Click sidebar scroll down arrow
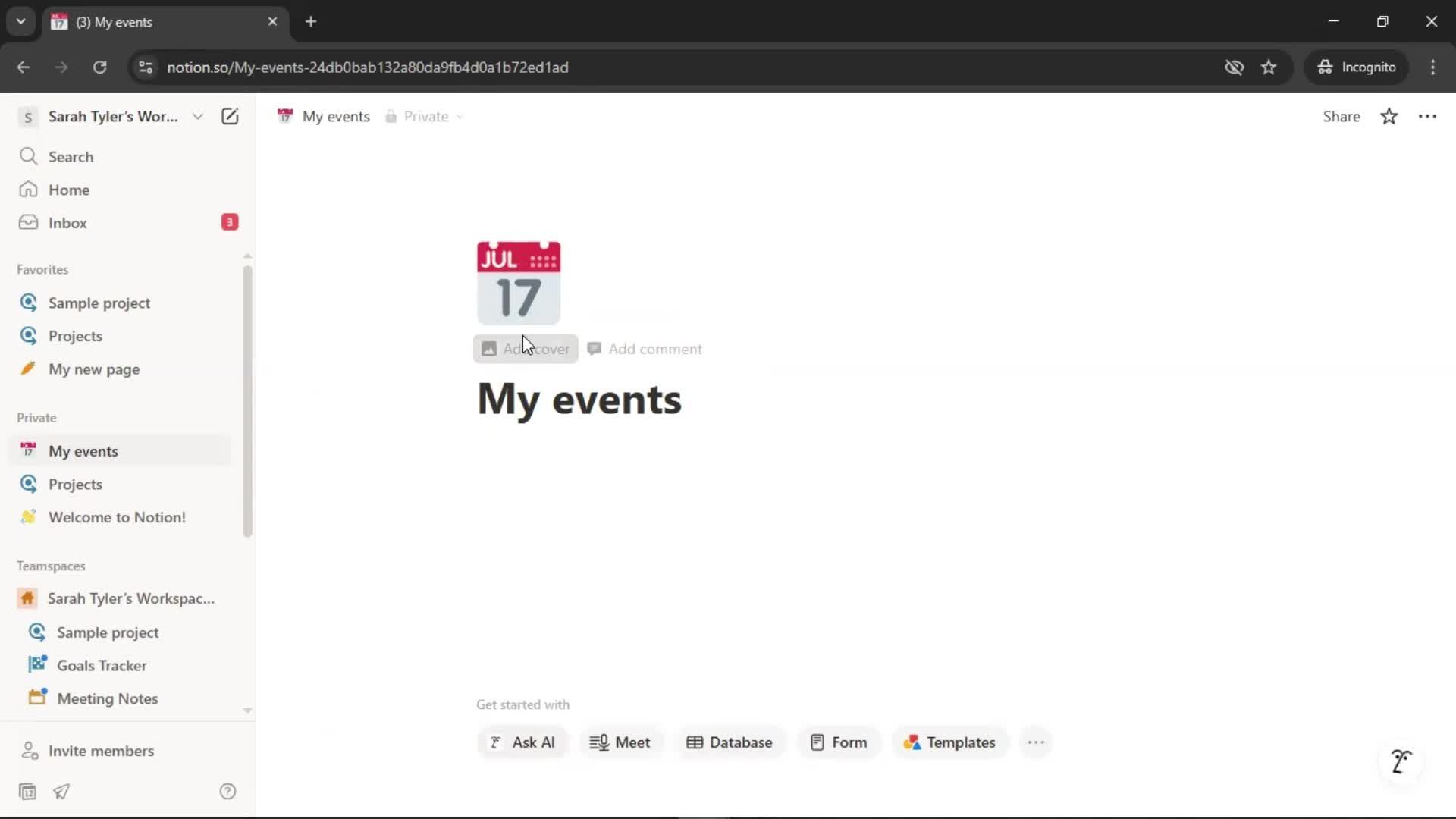1456x819 pixels. (247, 711)
